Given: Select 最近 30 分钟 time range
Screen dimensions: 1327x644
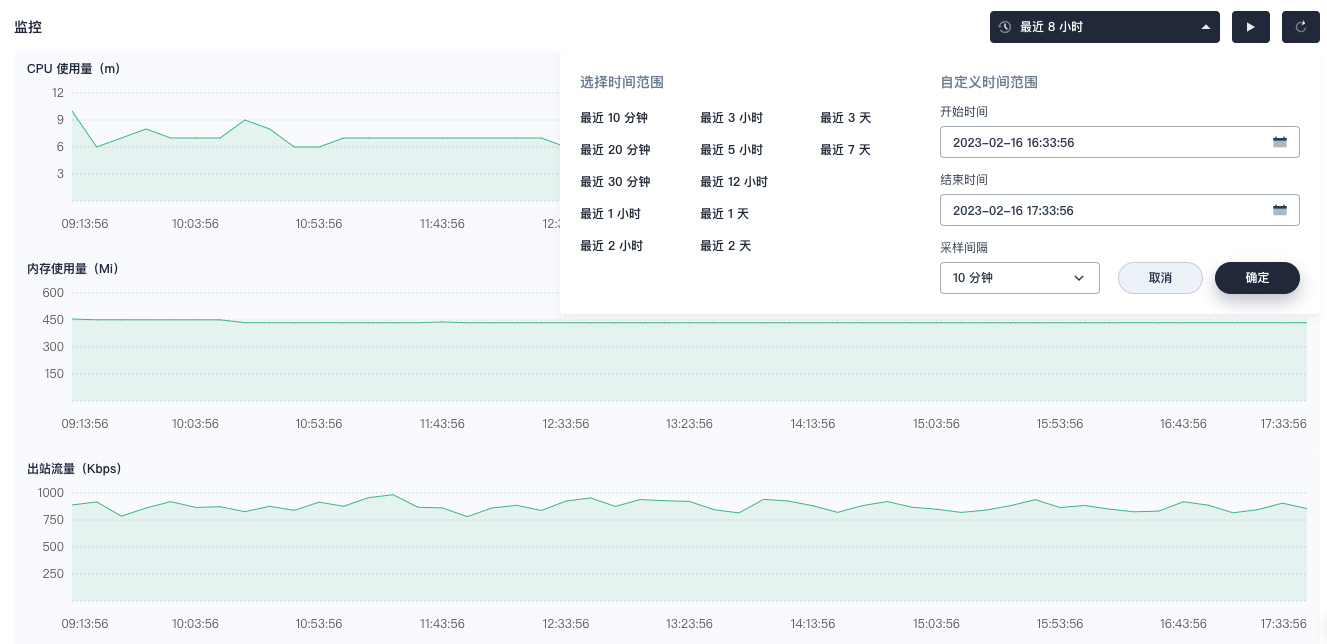Looking at the screenshot, I should 615,182.
